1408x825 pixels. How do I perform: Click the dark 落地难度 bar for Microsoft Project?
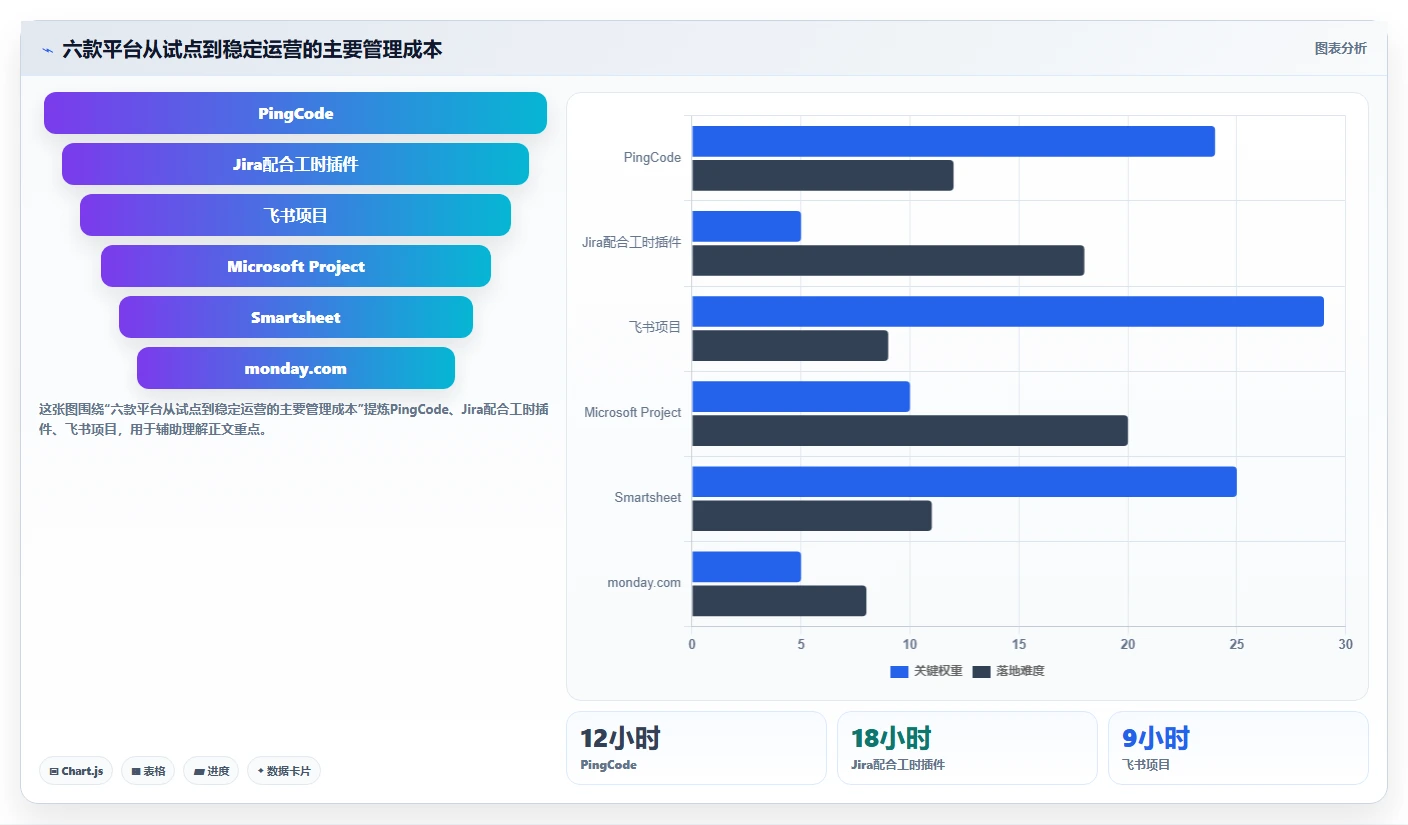[910, 430]
